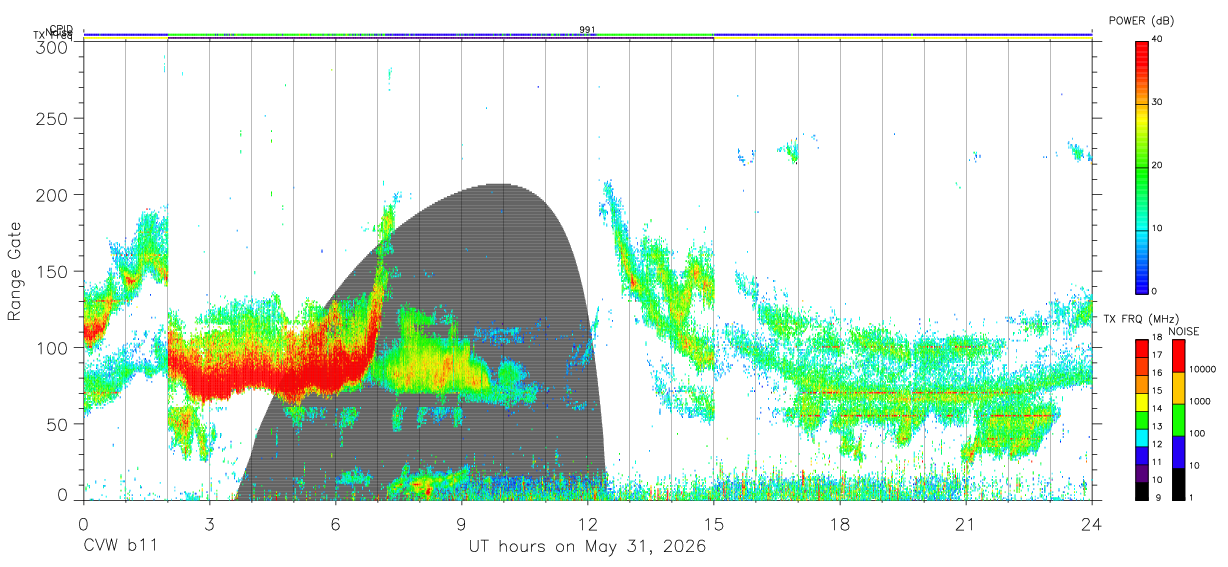The image size is (1228, 567).
Task: Select the 24 tick on UT hours axis
Action: point(1092,523)
